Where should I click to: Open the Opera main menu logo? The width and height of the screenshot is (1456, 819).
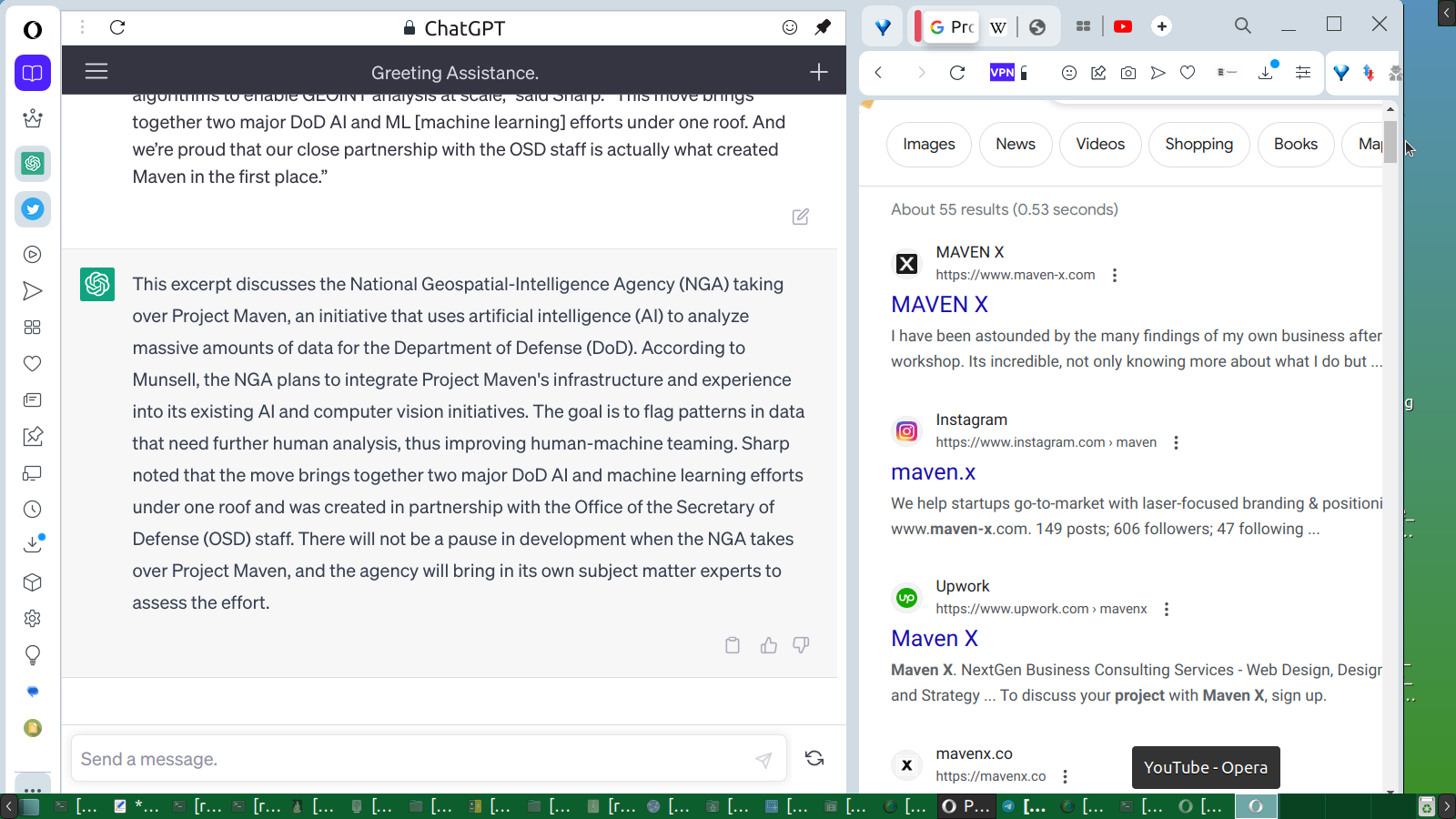tap(33, 30)
